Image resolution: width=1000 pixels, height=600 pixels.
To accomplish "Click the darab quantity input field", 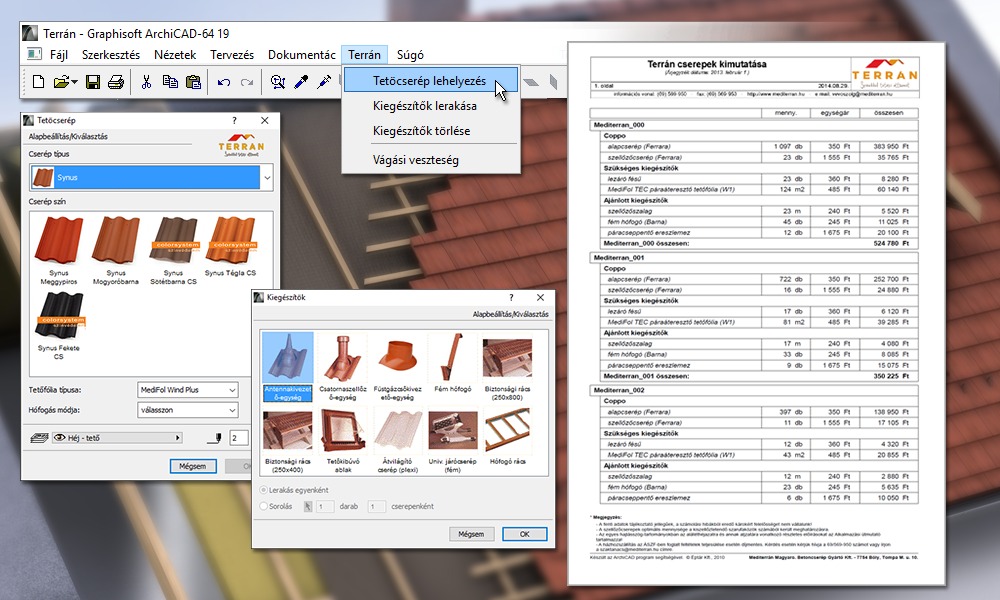I will pyautogui.click(x=325, y=506).
